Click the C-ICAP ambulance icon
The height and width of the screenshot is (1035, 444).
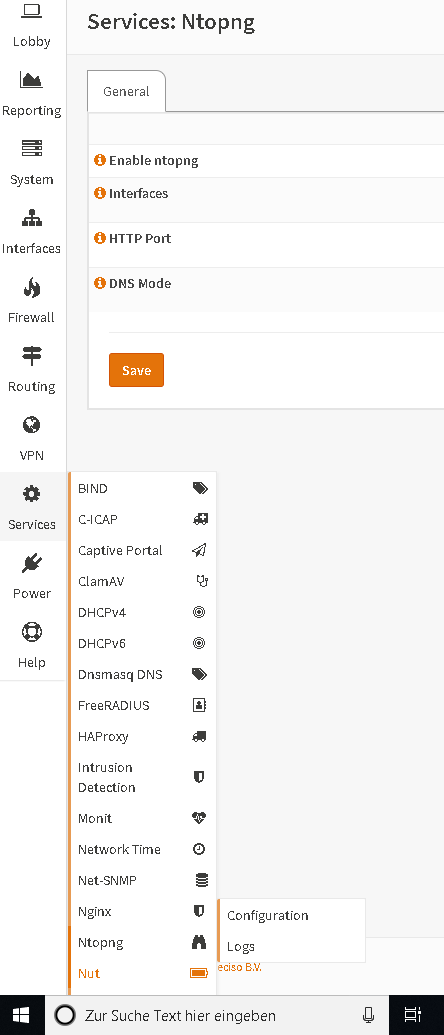pos(199,519)
